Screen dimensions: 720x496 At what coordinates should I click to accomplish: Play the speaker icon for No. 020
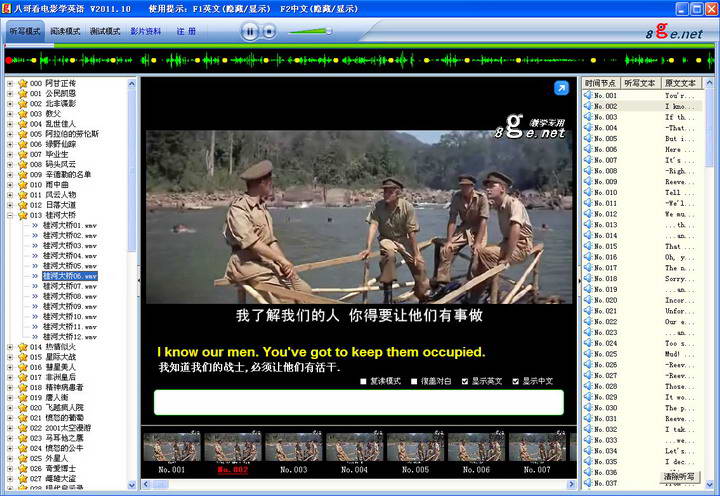(588, 300)
